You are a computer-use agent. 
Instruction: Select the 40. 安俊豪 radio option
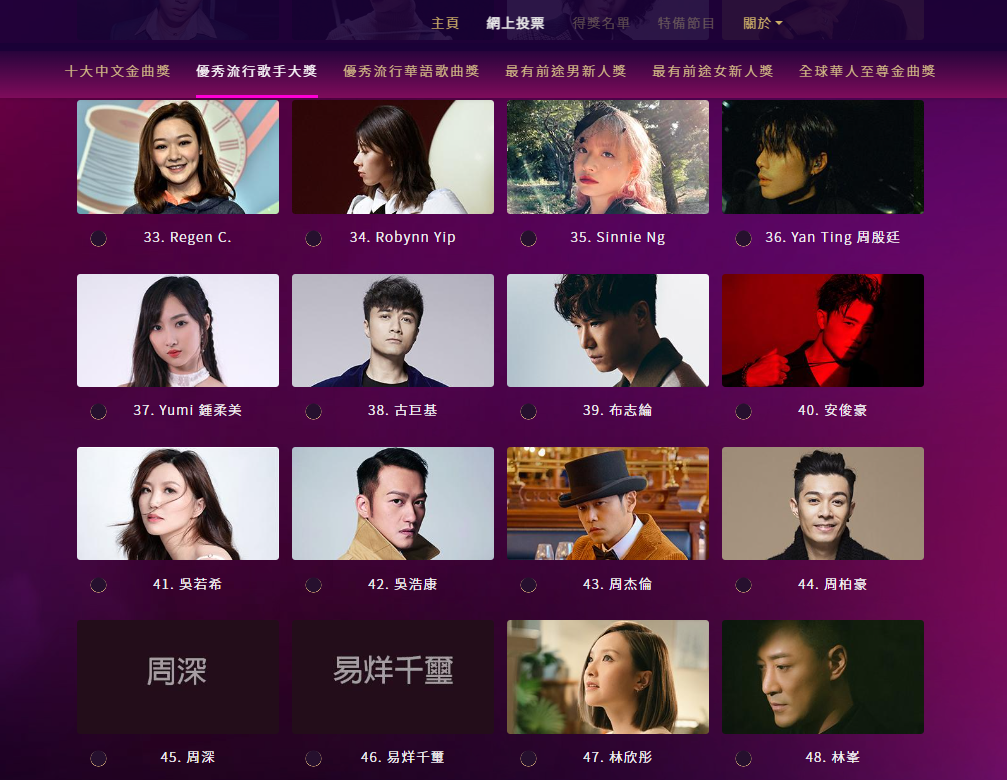(744, 412)
